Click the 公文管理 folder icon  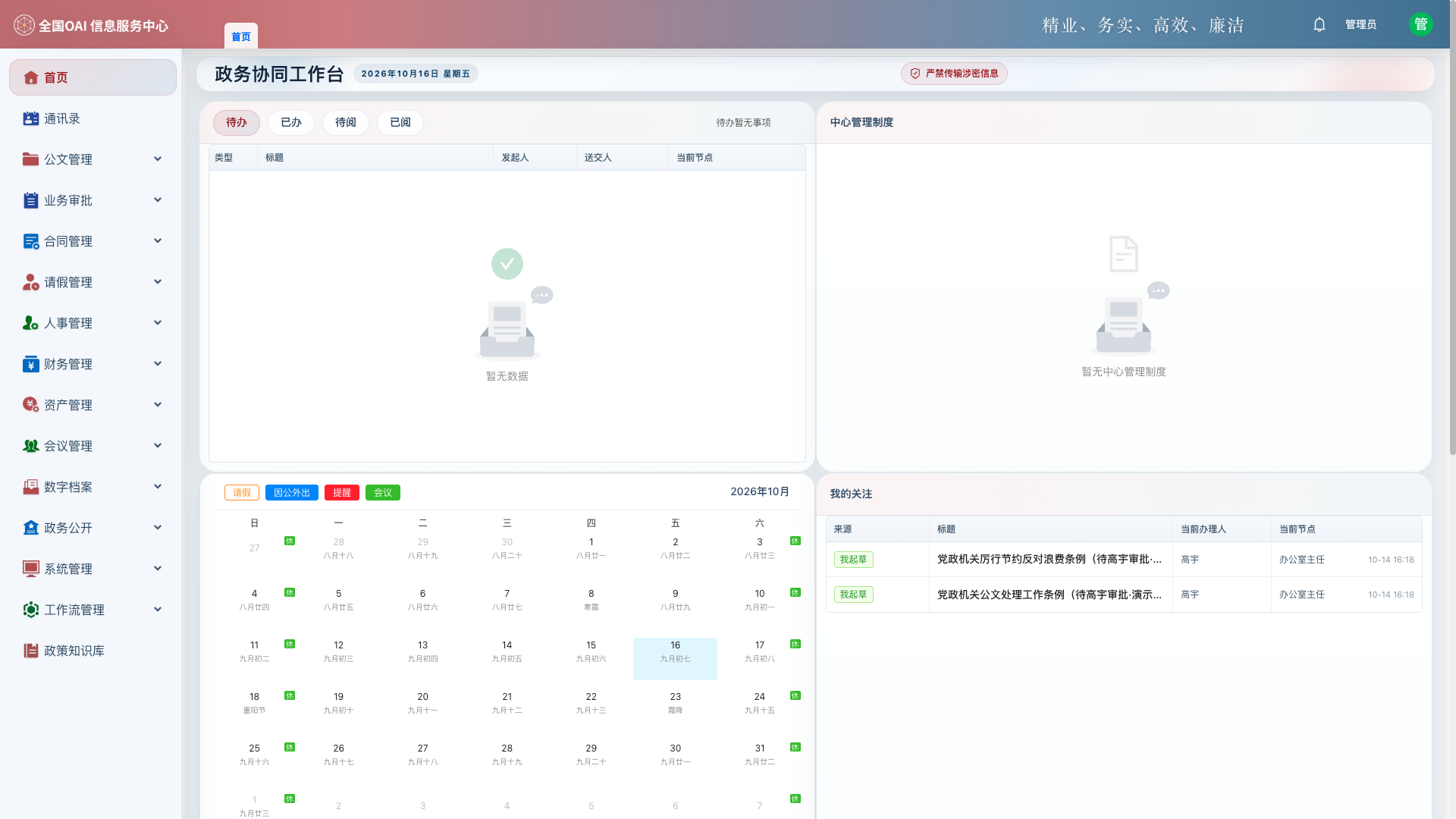coord(31,159)
